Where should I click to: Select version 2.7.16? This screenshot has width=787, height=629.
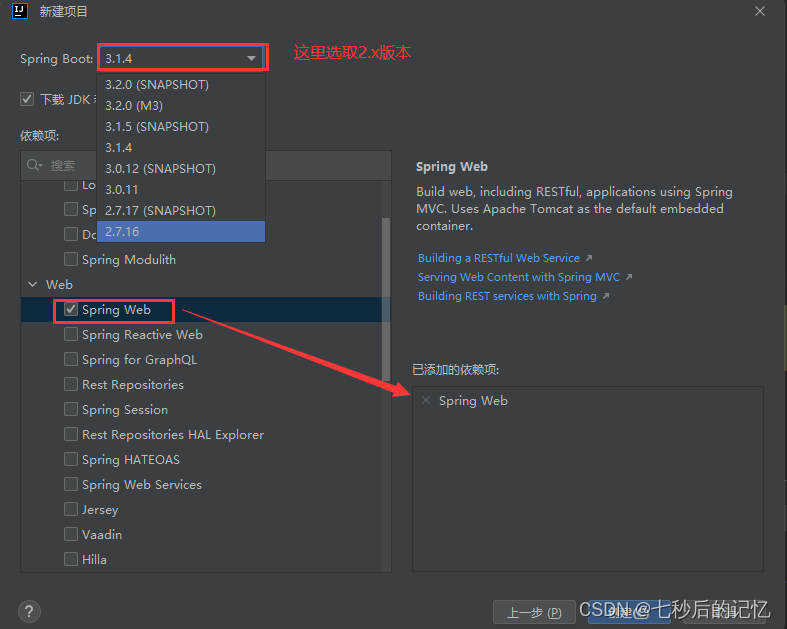click(181, 232)
